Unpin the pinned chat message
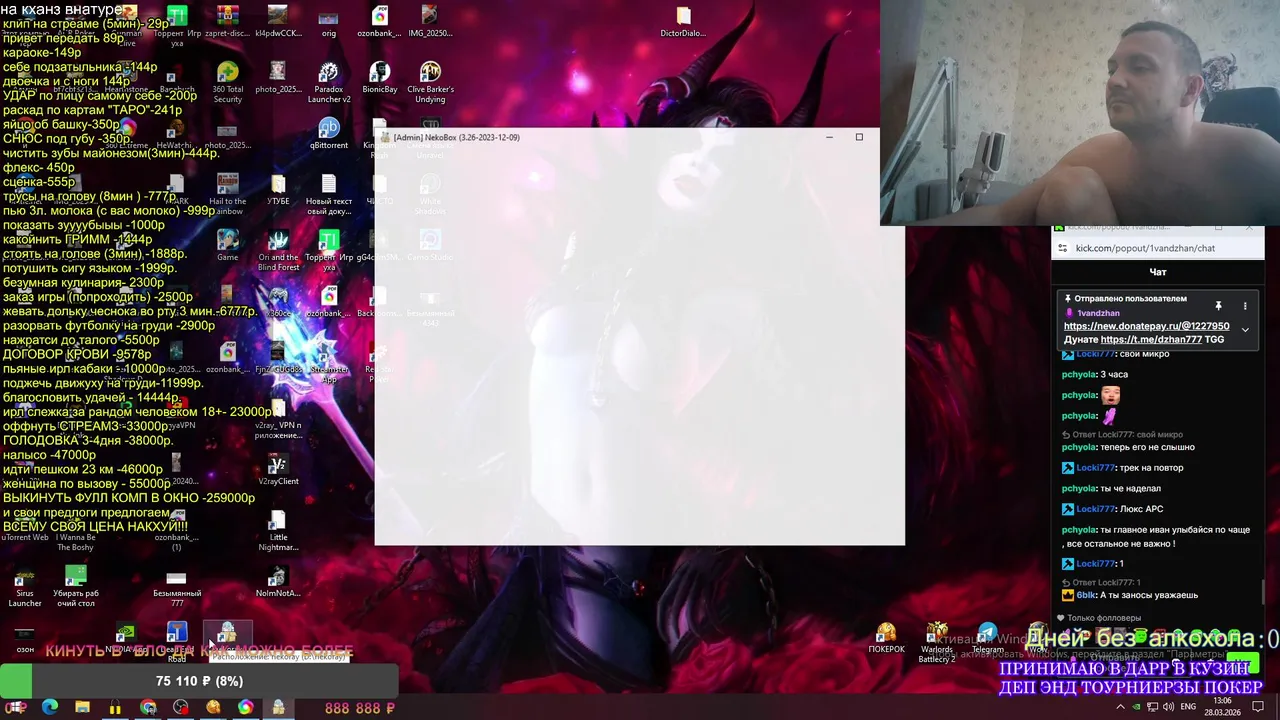The image size is (1280, 720). point(1218,306)
